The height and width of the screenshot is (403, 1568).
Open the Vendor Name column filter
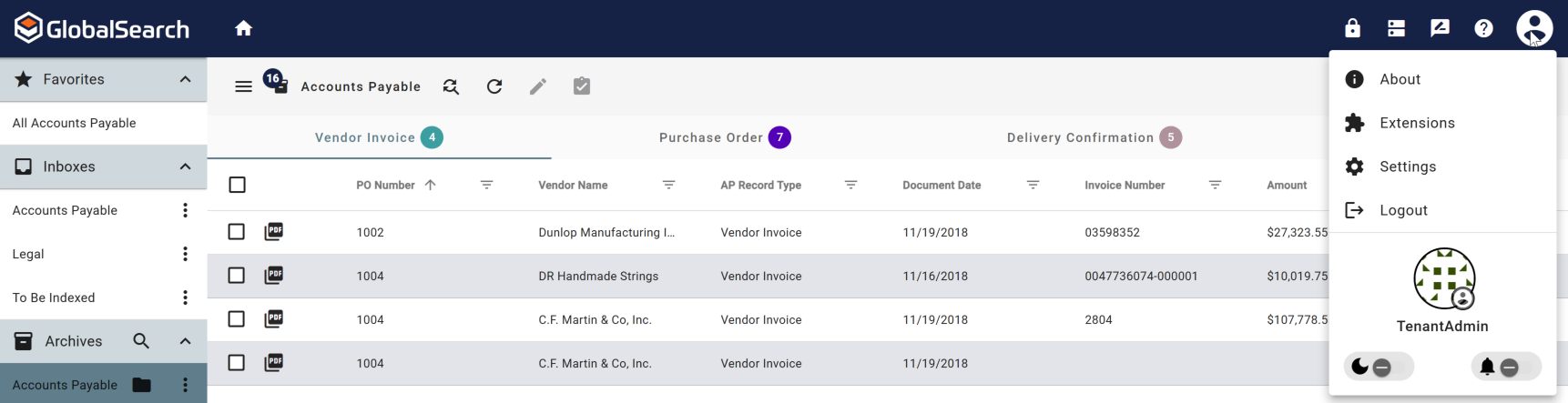(668, 185)
